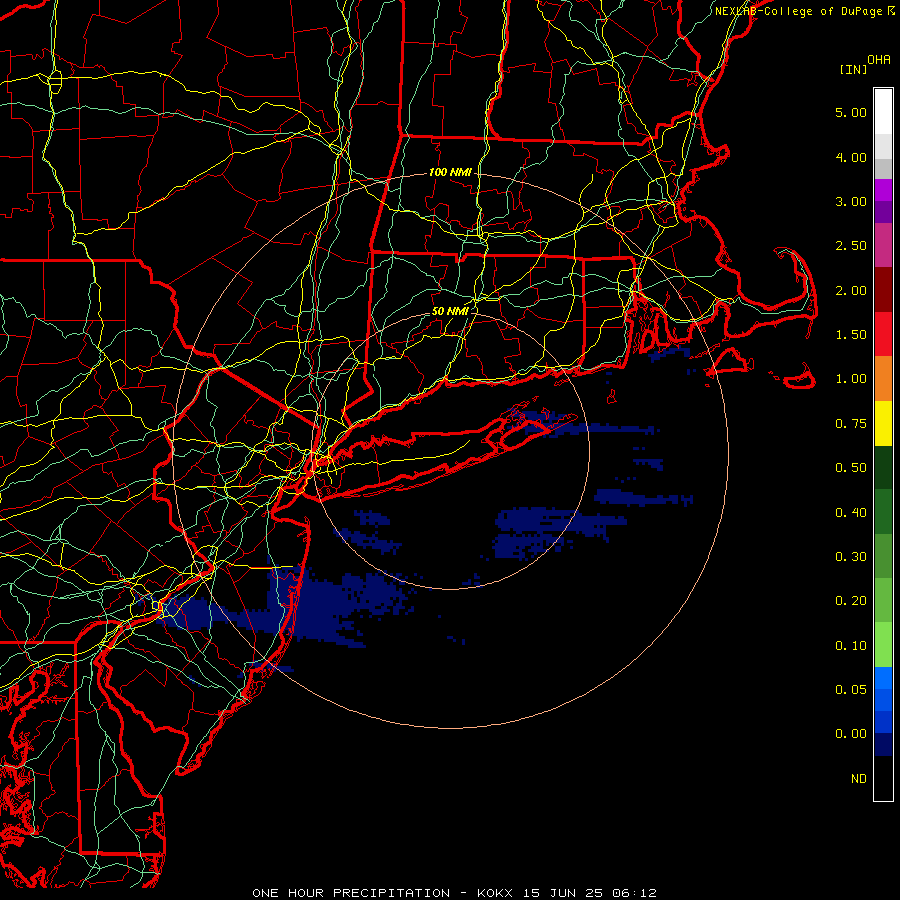Click the 0.50 legend value
The width and height of the screenshot is (900, 900).
pos(851,468)
